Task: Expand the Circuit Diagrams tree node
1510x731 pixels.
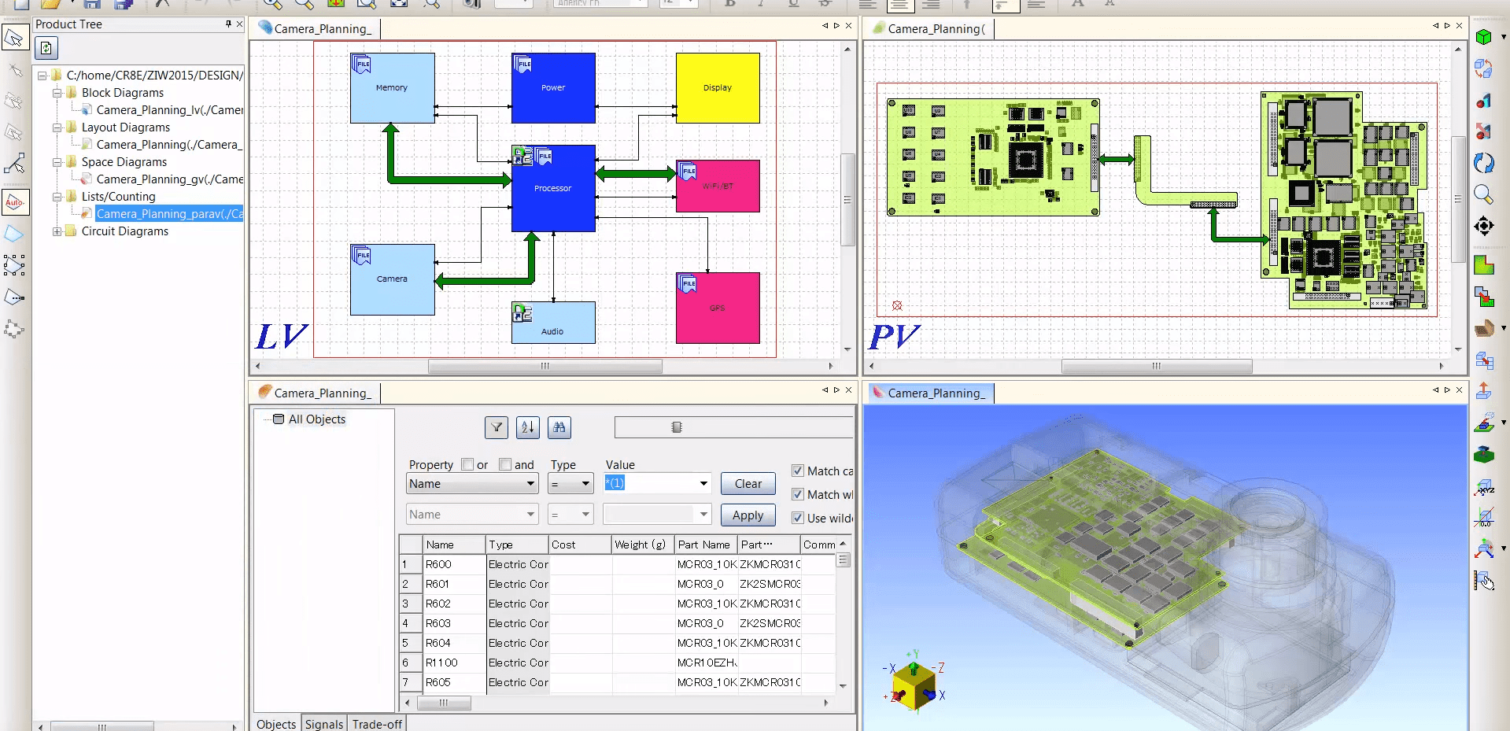Action: [57, 231]
